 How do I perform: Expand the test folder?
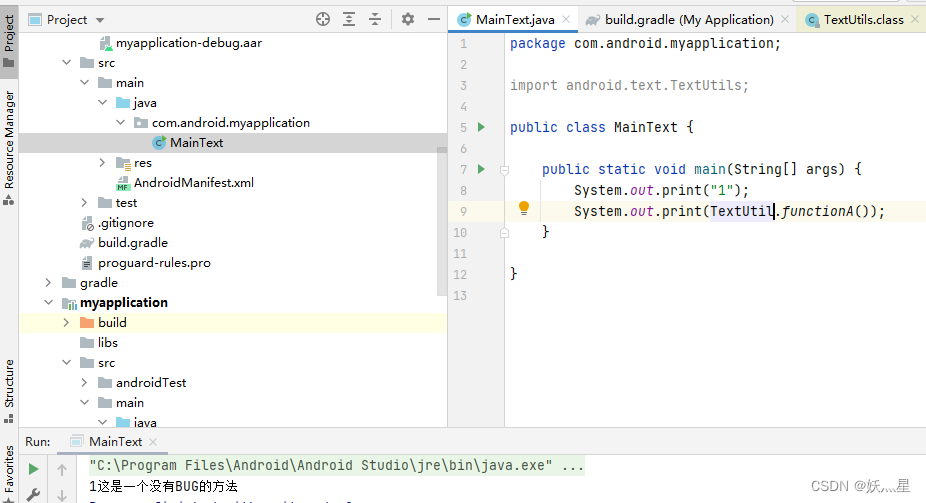(x=84, y=202)
